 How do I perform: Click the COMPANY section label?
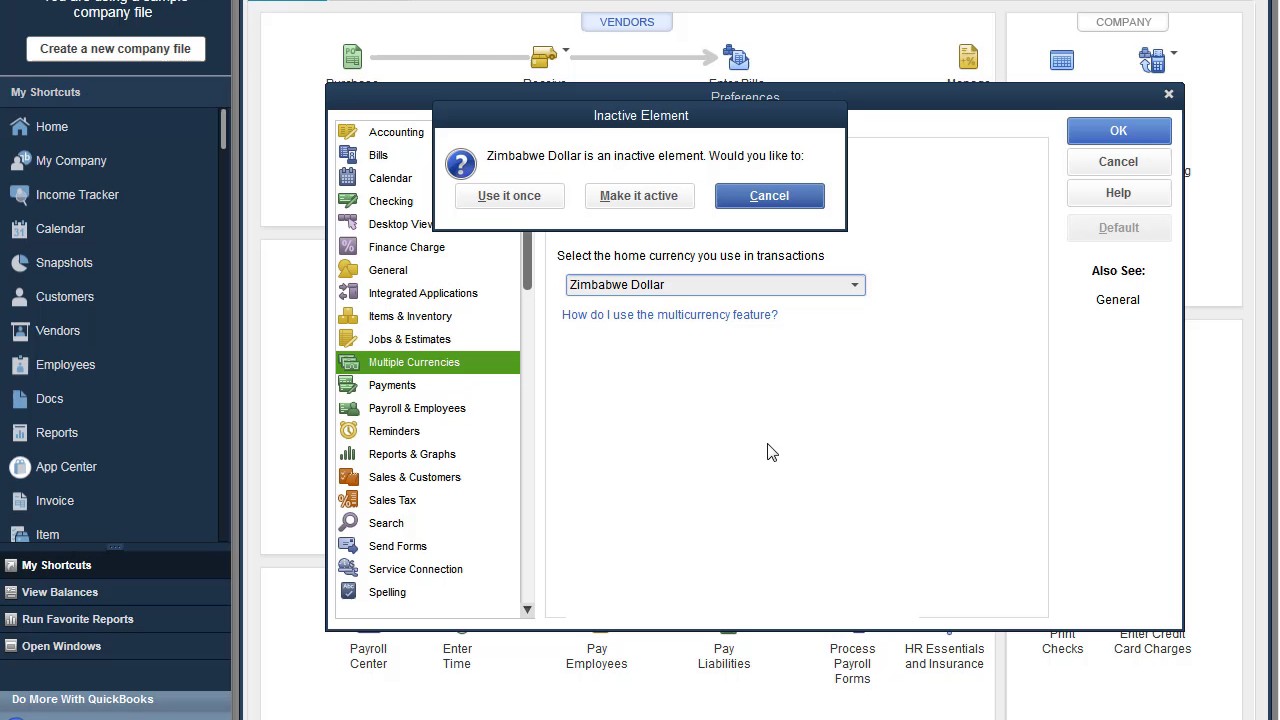click(x=1123, y=22)
